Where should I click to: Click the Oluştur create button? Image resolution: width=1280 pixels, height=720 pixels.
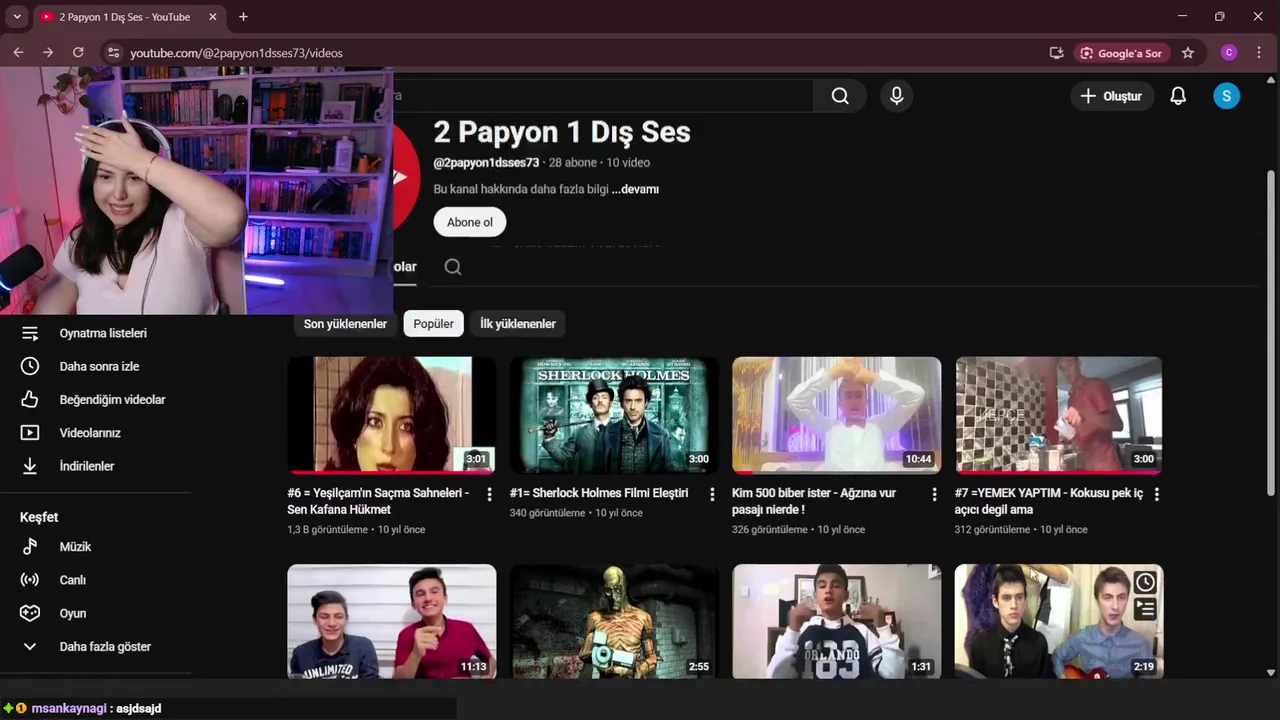1111,96
